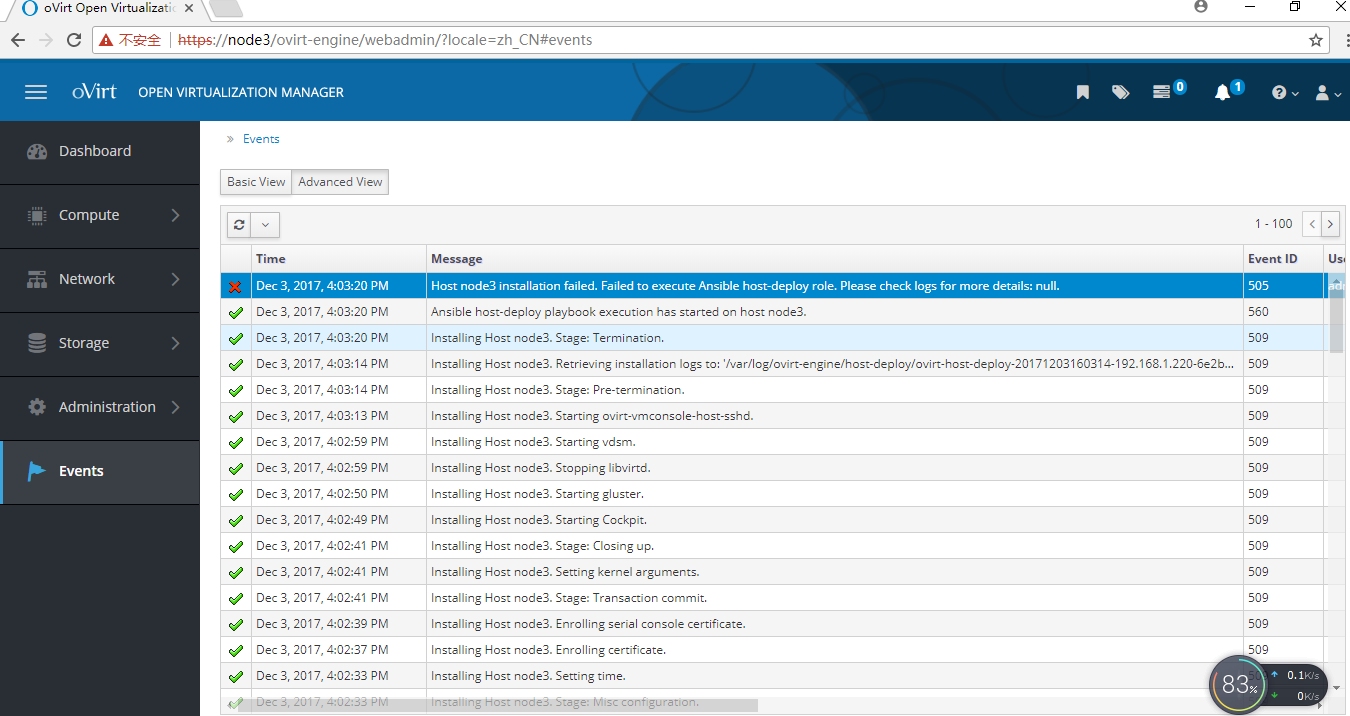This screenshot has height=716, width=1350.
Task: Click the refresh events icon
Action: click(x=239, y=225)
